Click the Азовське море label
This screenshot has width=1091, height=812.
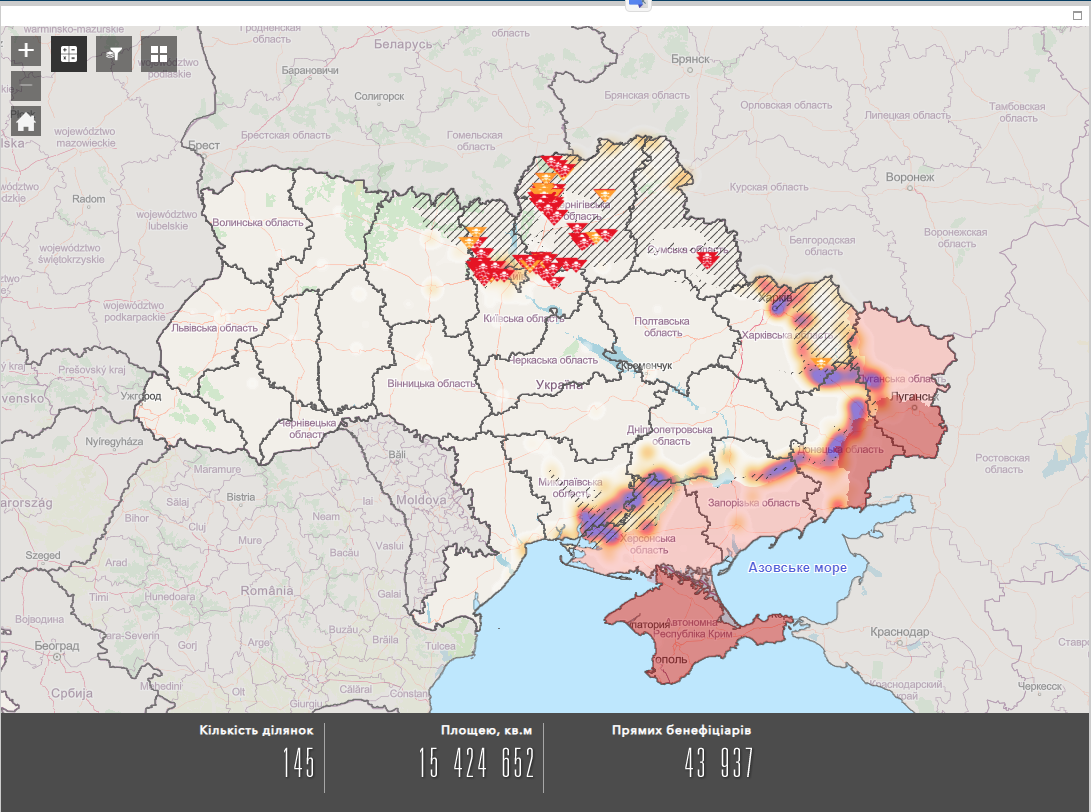797,568
